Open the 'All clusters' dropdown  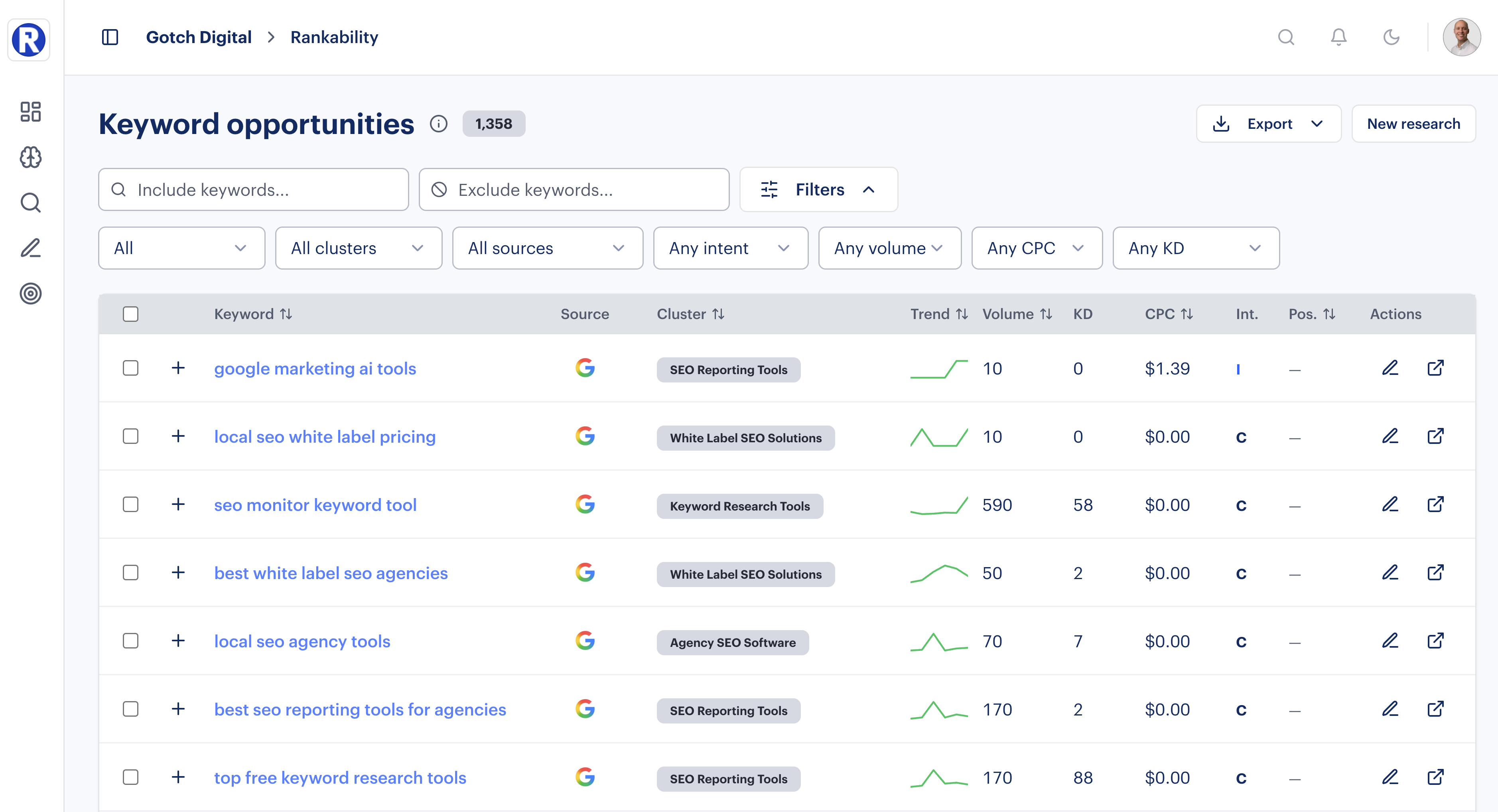[358, 248]
